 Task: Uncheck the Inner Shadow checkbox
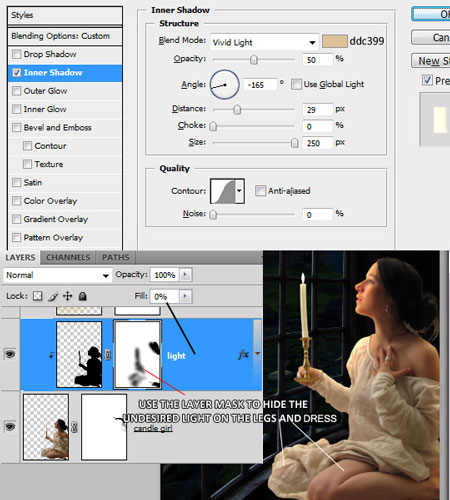click(x=16, y=72)
